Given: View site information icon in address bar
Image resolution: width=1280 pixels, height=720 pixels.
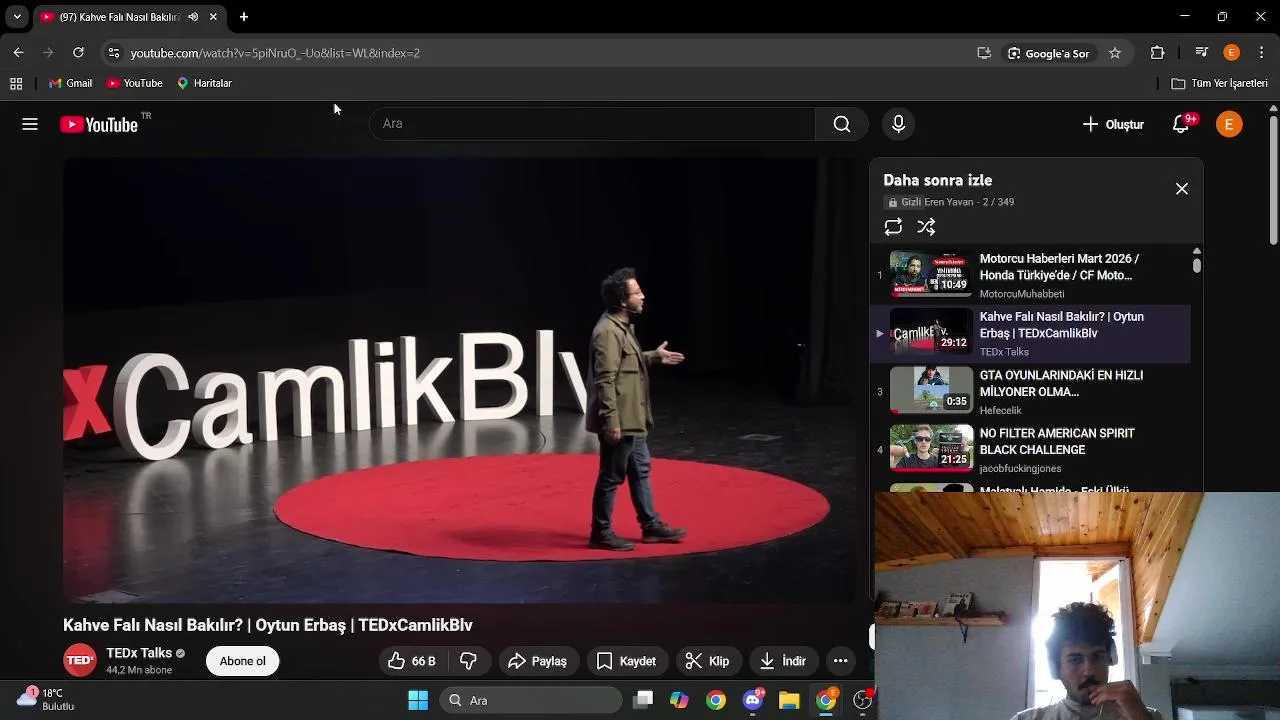Looking at the screenshot, I should point(114,53).
